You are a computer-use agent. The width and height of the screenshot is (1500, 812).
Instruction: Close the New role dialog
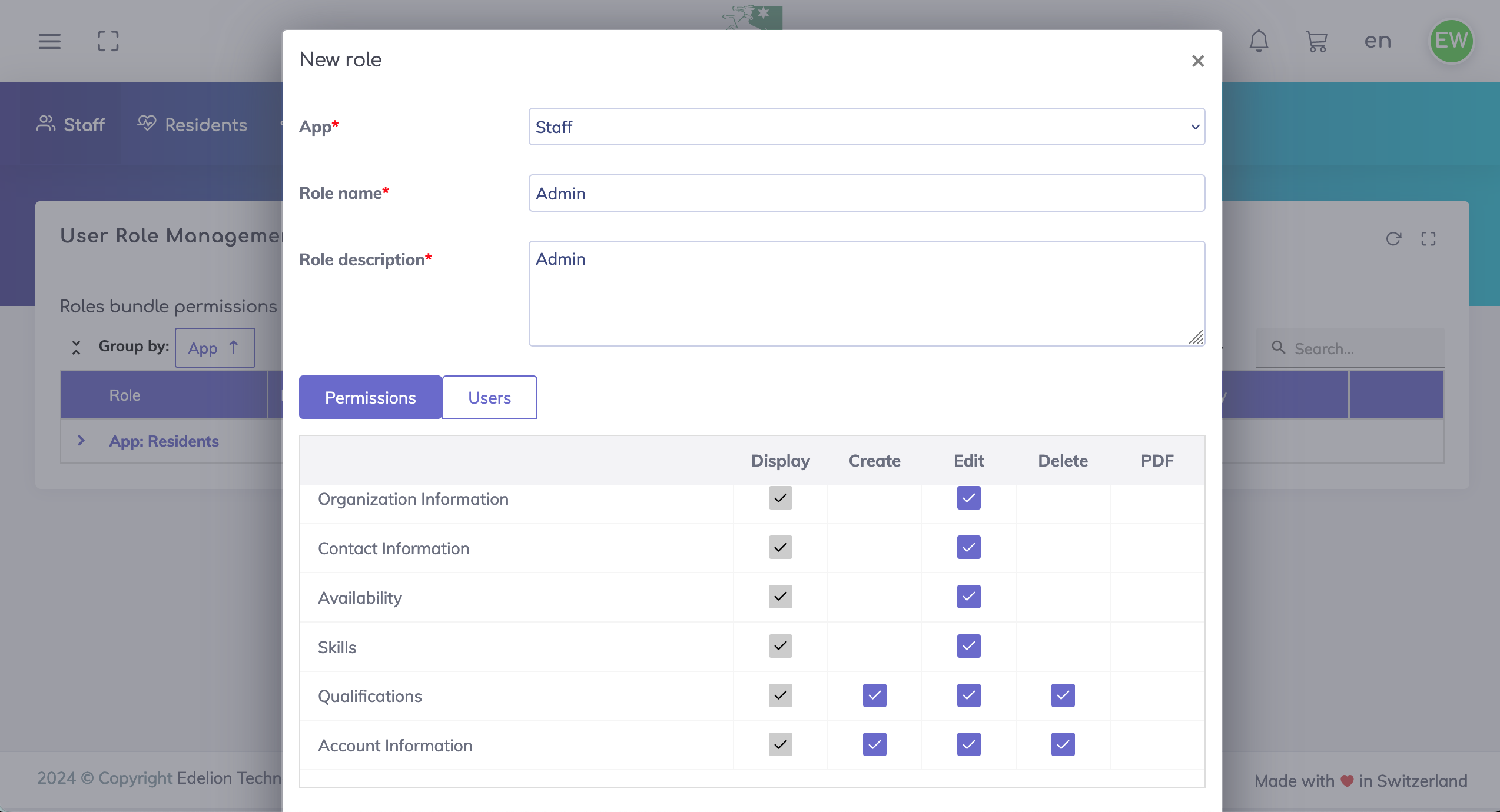[x=1197, y=61]
